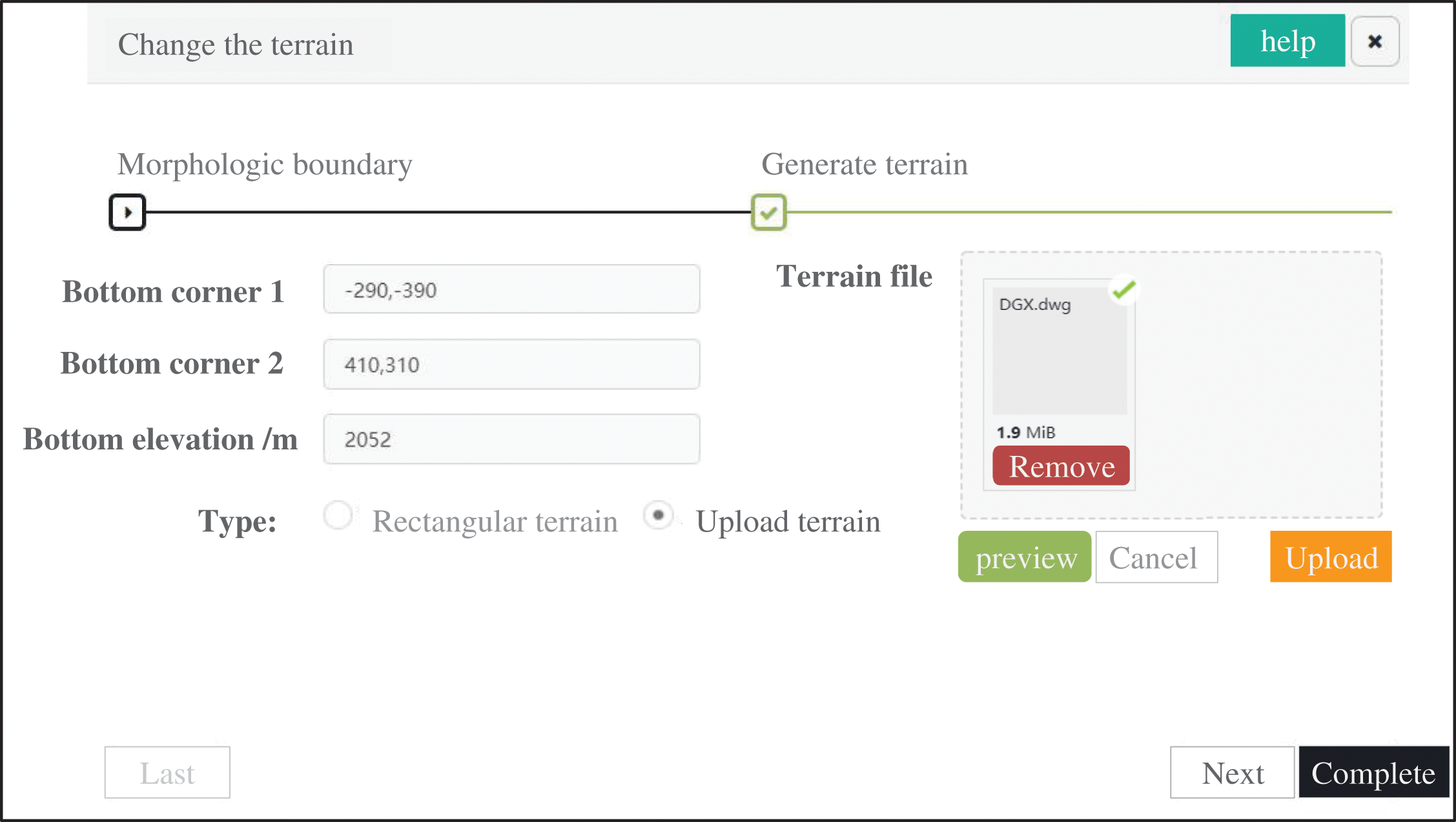
Task: Remove the DGX.dwg terrain file
Action: [x=1061, y=466]
